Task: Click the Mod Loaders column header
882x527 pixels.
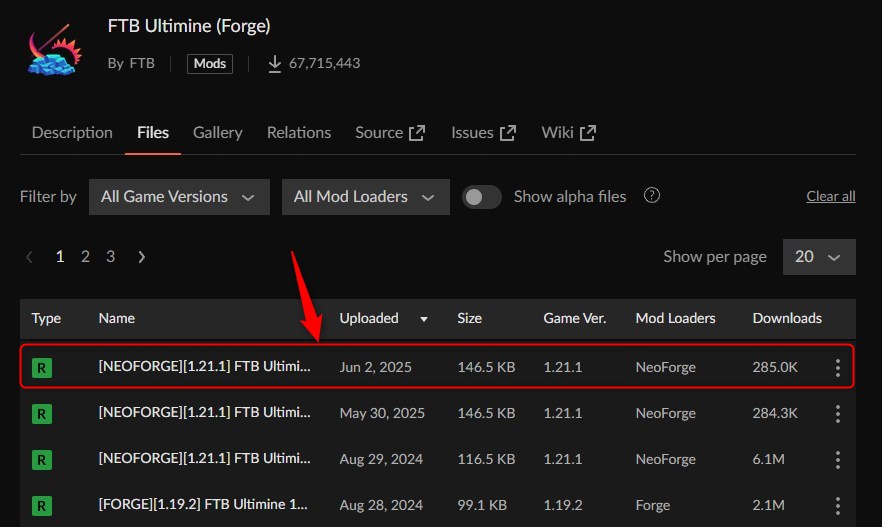Action: pyautogui.click(x=675, y=318)
